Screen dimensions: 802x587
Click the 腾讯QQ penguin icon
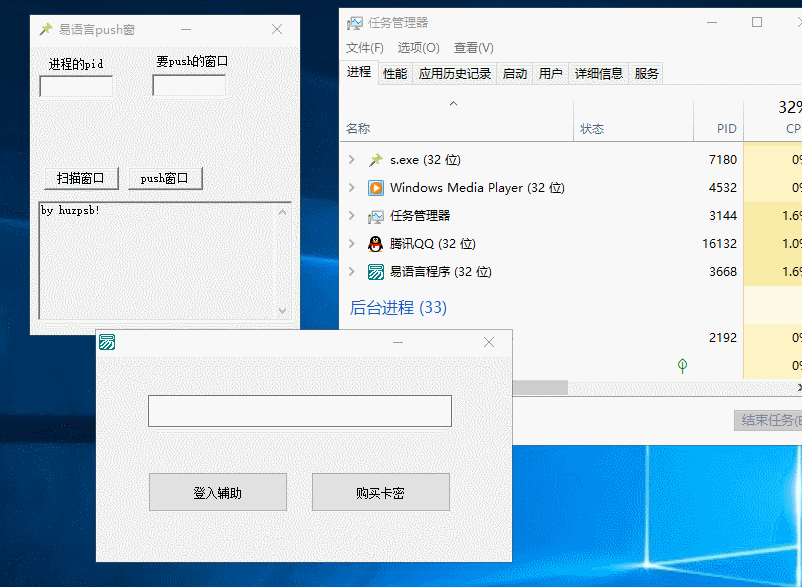[x=376, y=244]
